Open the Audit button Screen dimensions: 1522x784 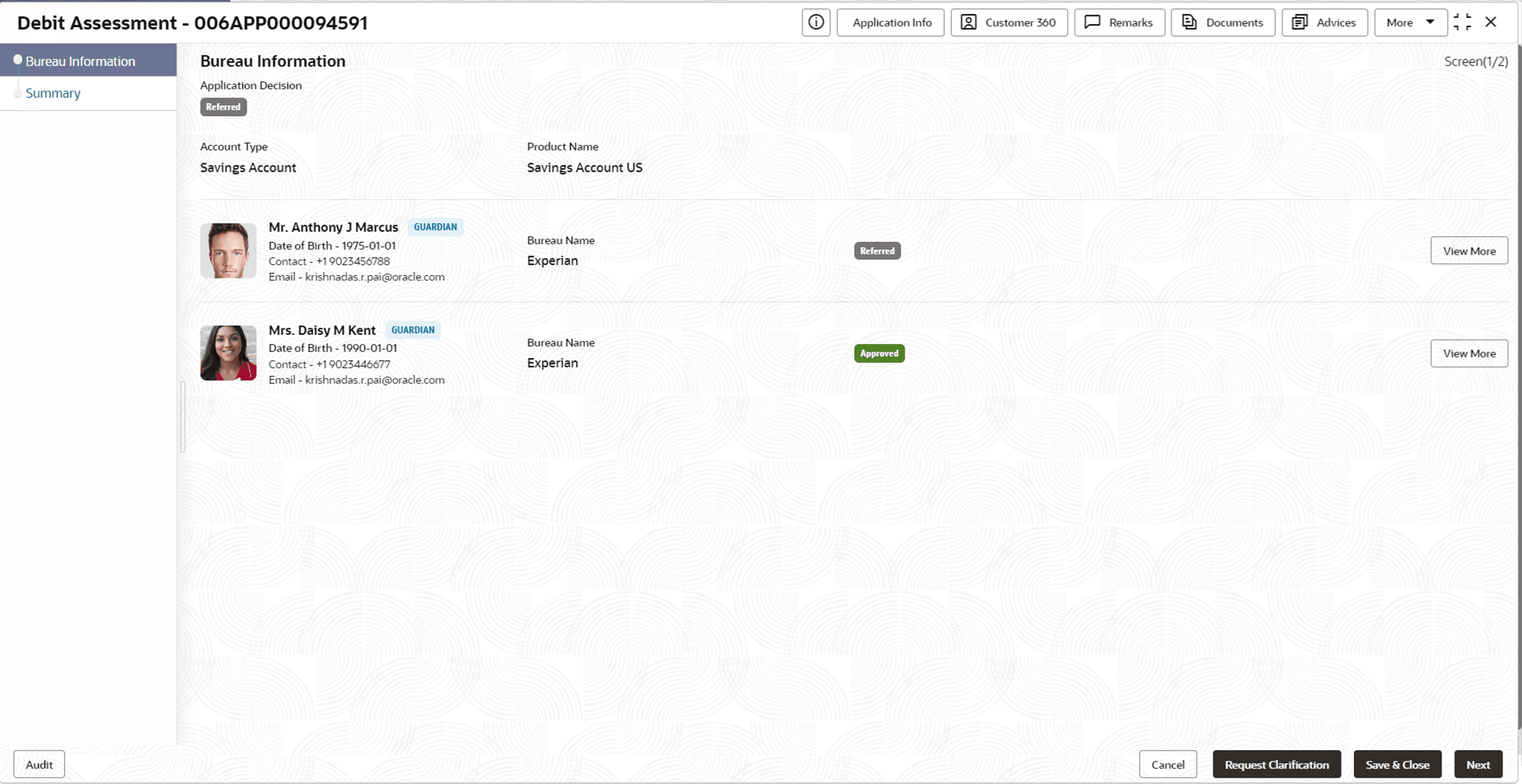(39, 764)
